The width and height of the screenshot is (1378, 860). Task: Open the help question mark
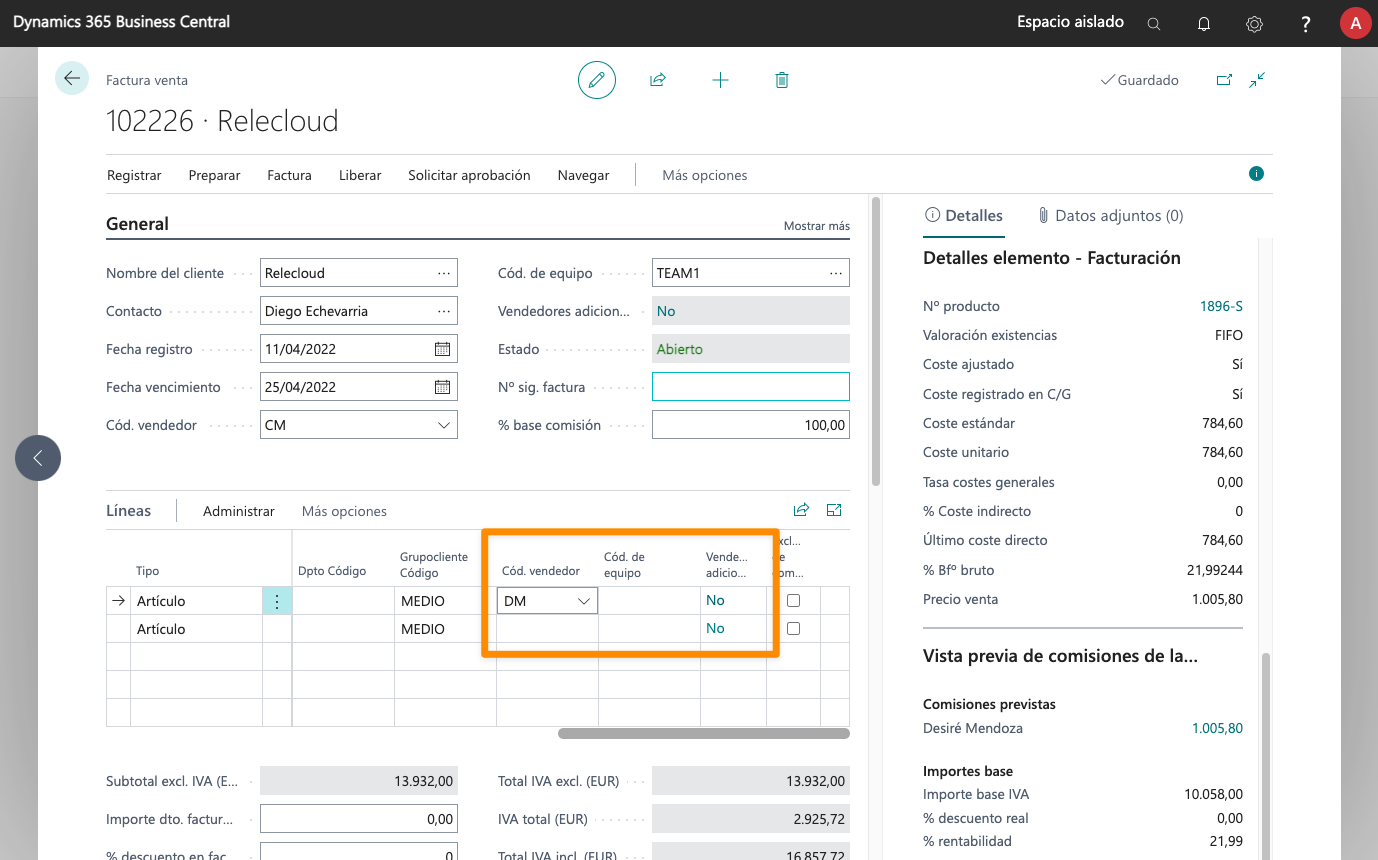pos(1306,24)
